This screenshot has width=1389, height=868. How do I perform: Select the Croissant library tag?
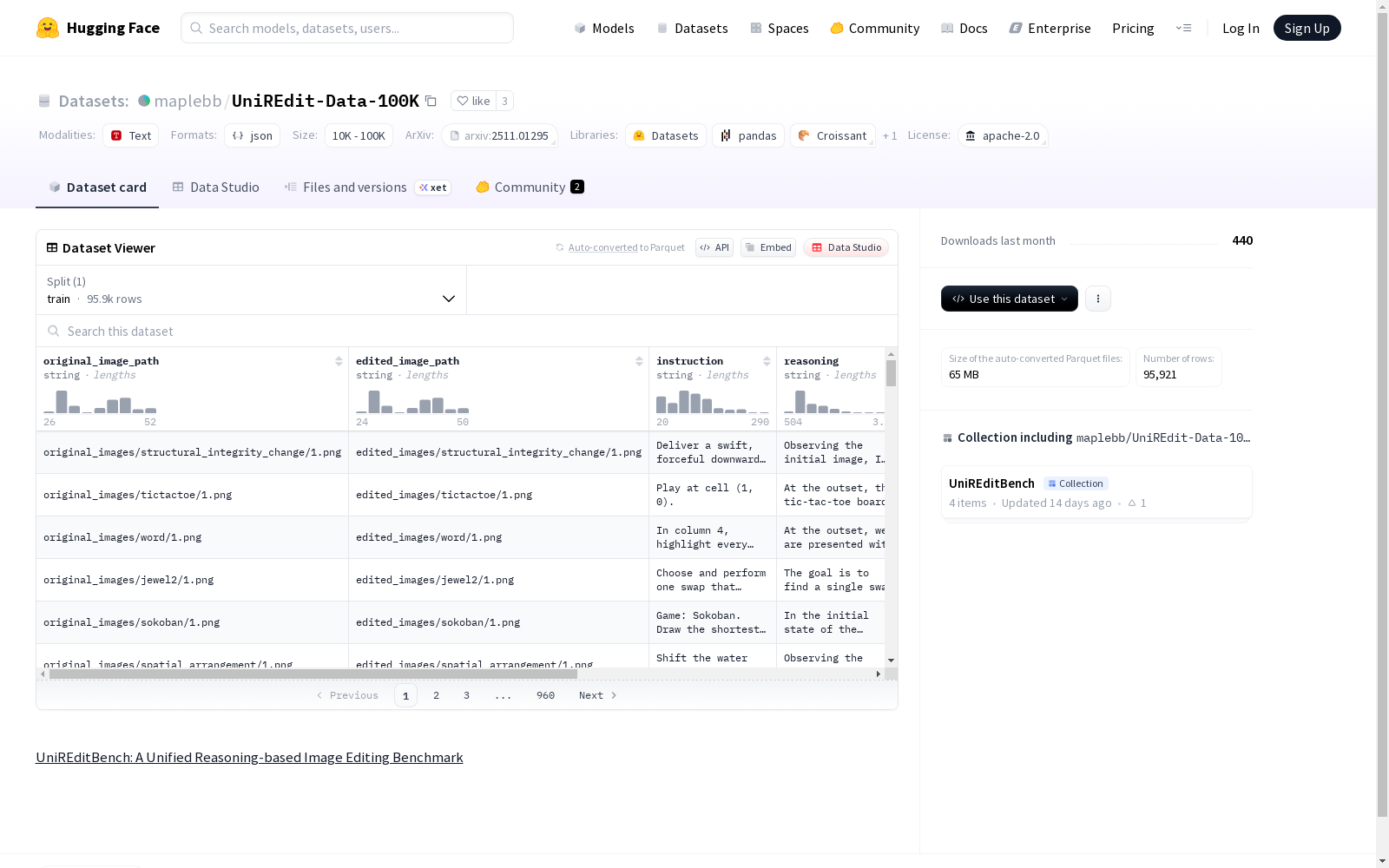coord(833,135)
